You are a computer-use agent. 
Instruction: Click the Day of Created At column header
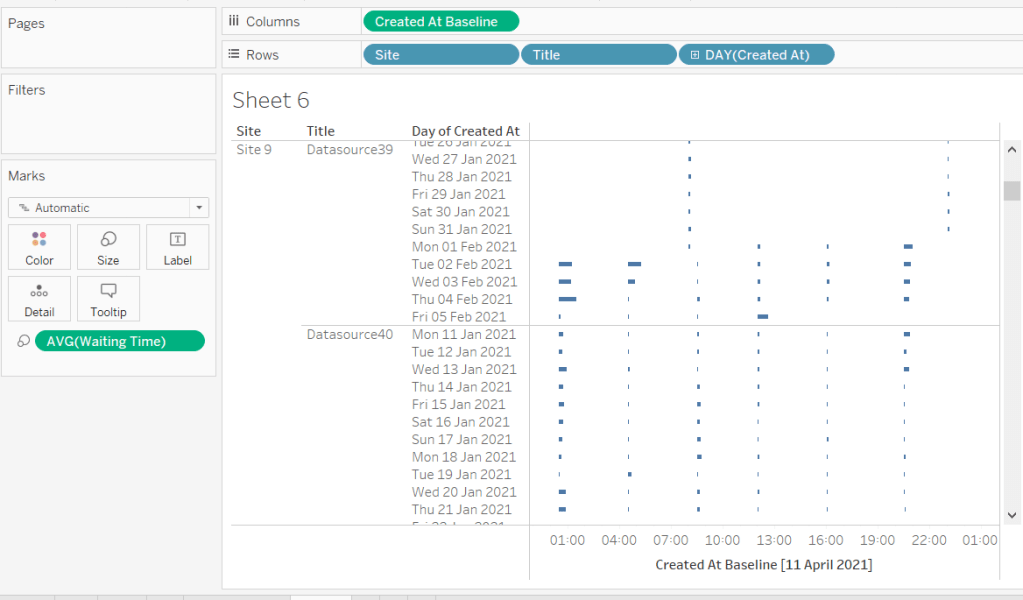465,131
